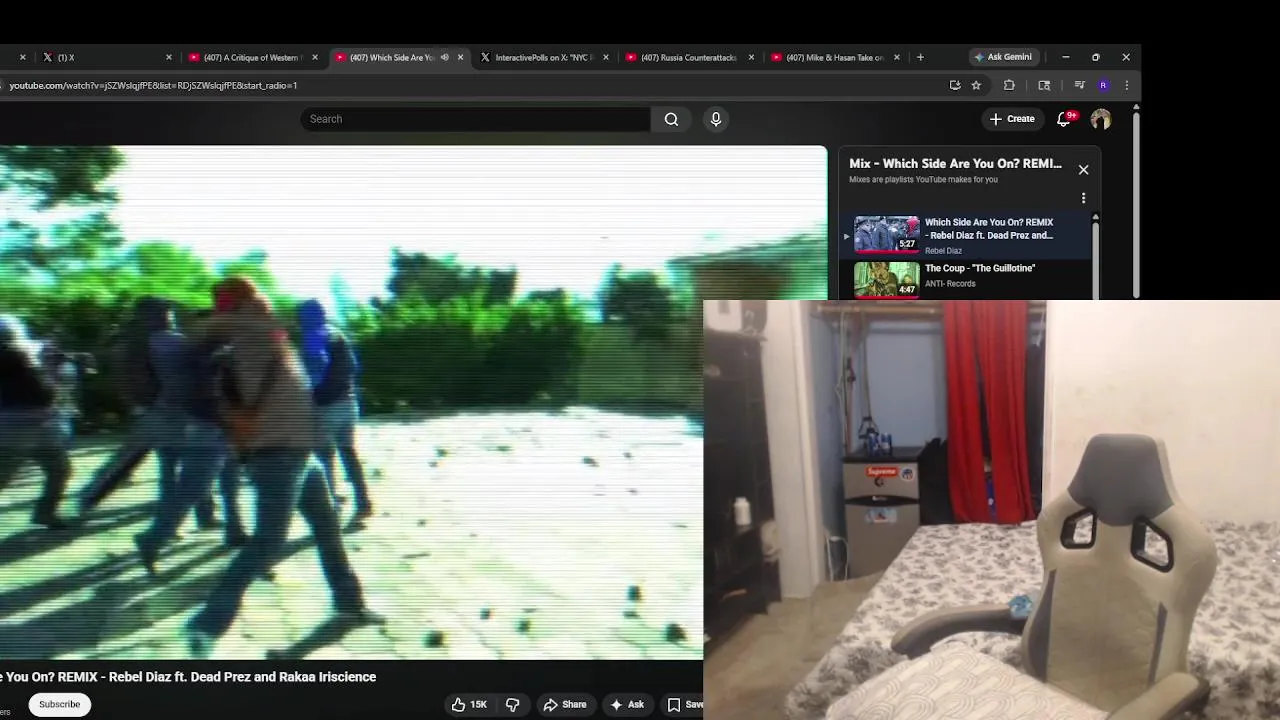Click the install app icon in address bar
The height and width of the screenshot is (720, 1280).
(x=955, y=85)
